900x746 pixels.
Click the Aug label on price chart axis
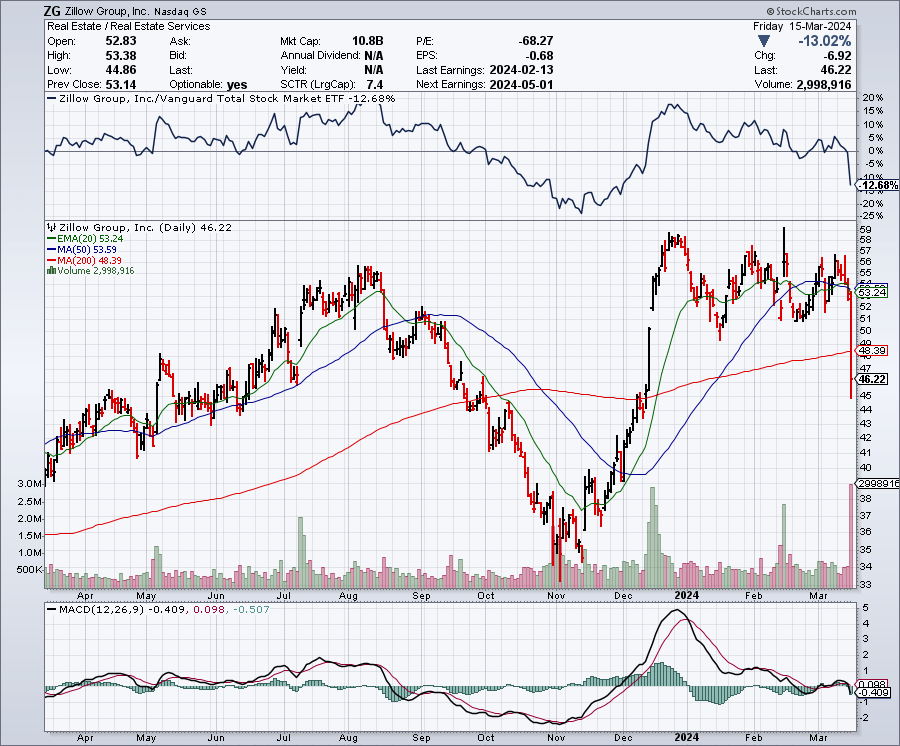tap(348, 596)
